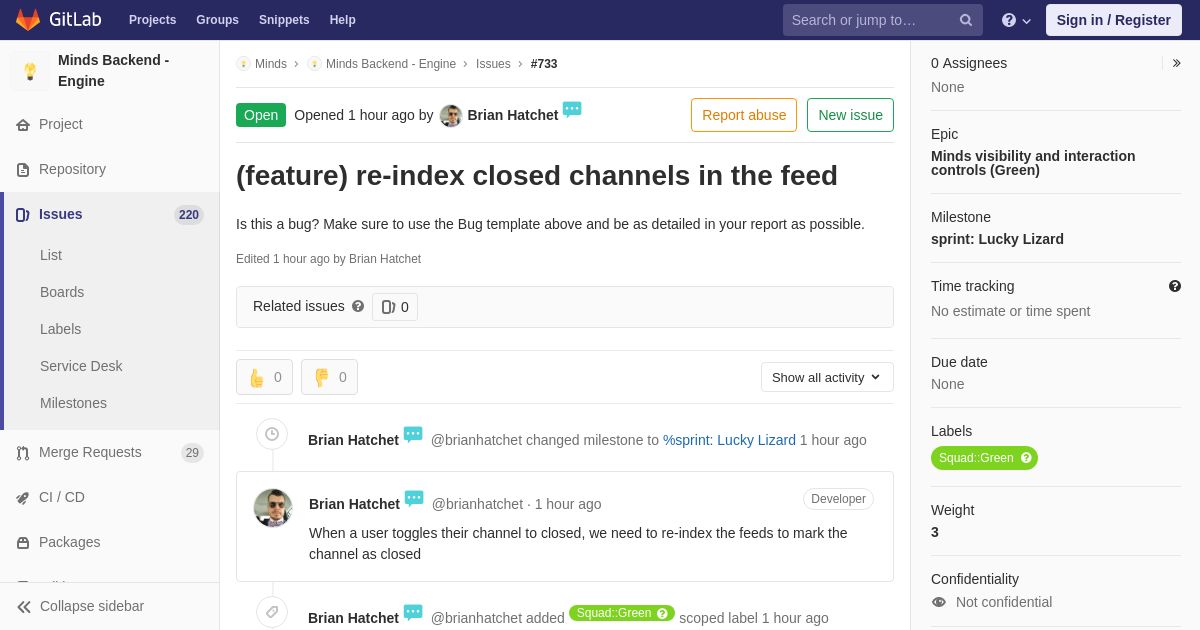Click the milestone change clock icon
This screenshot has width=1200, height=630.
point(272,434)
